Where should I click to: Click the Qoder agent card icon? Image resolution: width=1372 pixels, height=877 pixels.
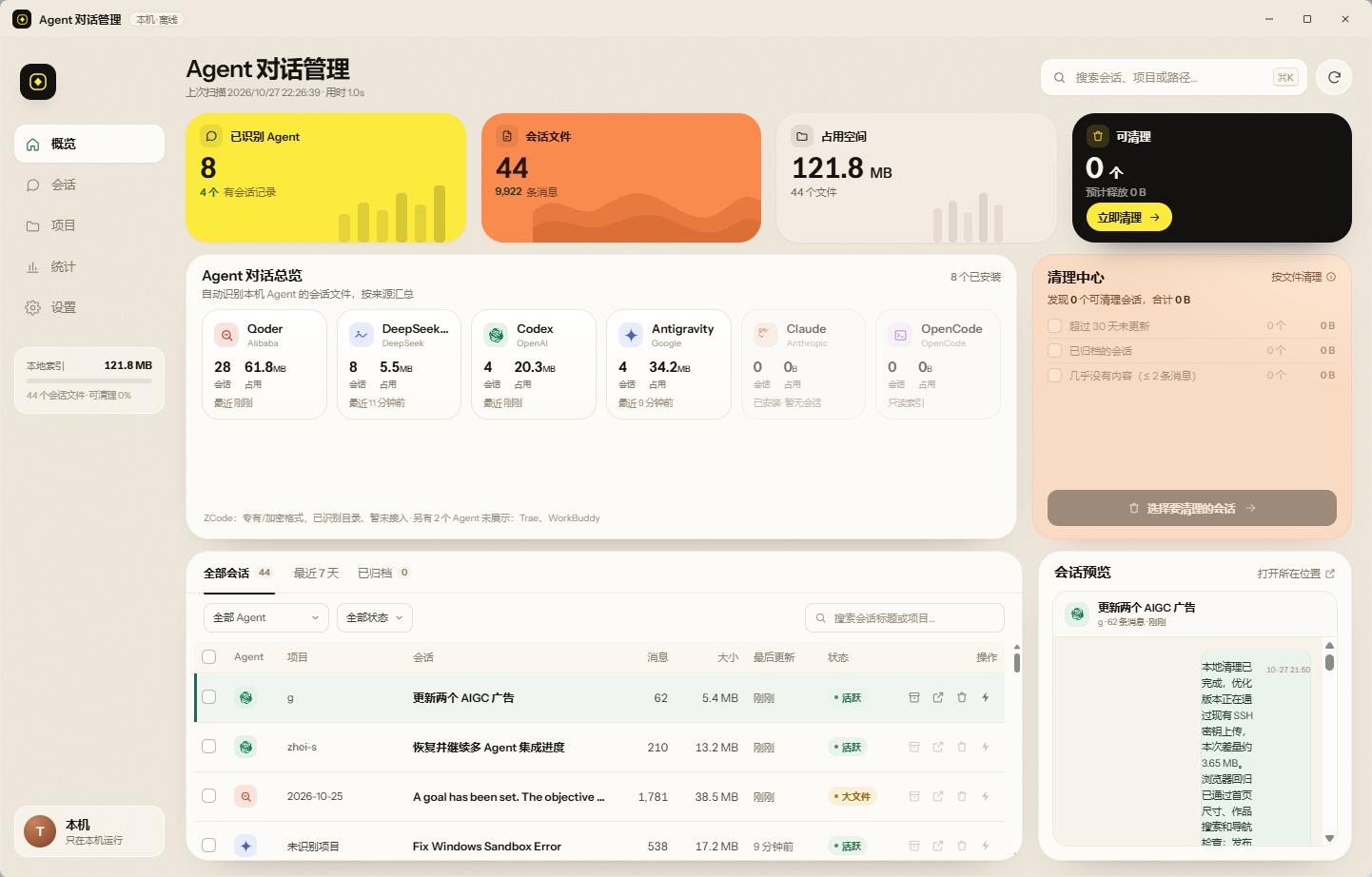pos(226,335)
